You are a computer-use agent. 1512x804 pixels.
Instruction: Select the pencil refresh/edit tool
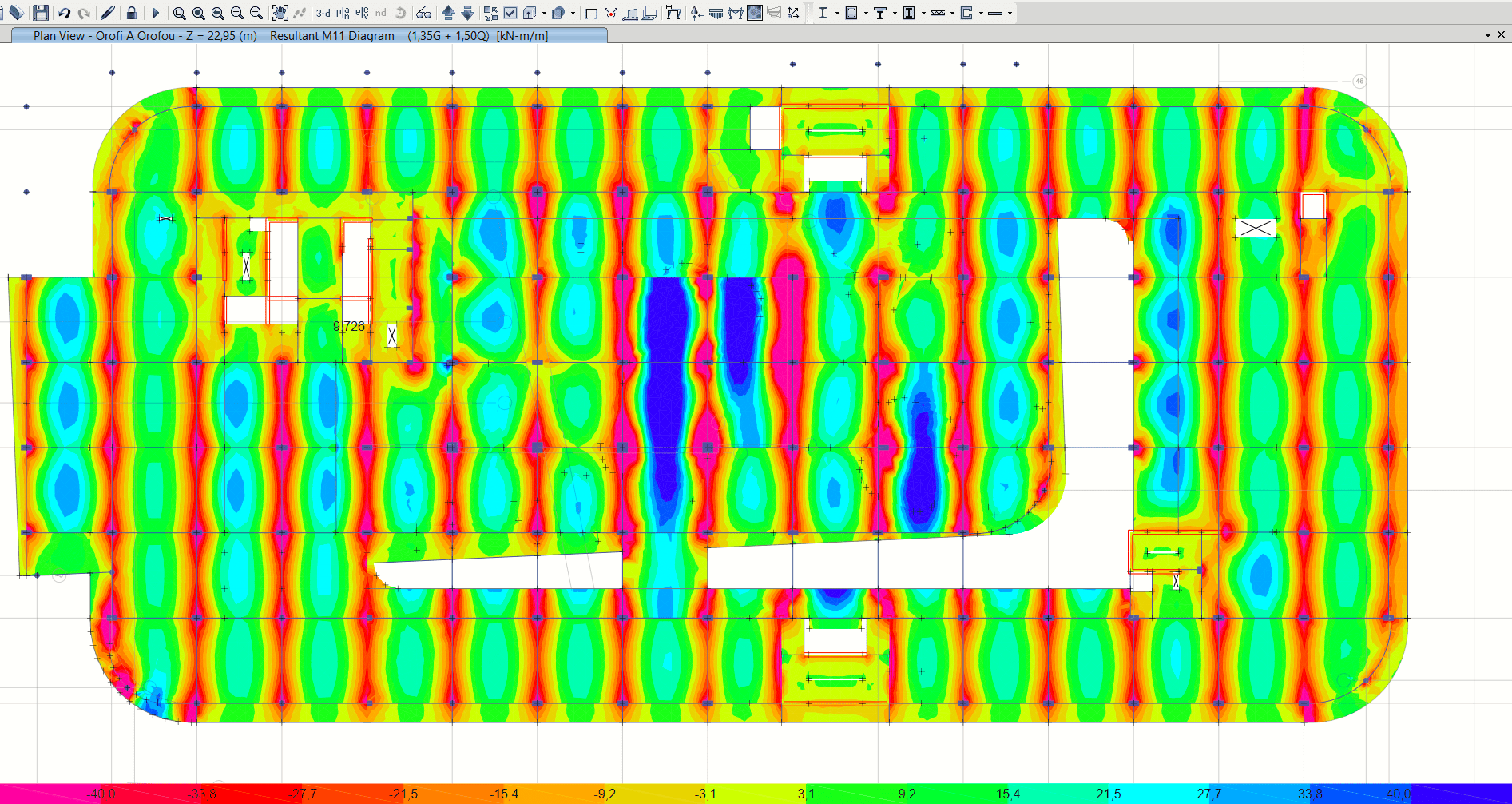(108, 13)
